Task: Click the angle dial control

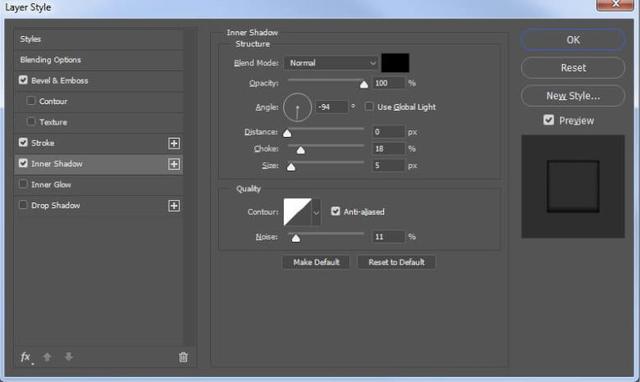Action: 297,107
